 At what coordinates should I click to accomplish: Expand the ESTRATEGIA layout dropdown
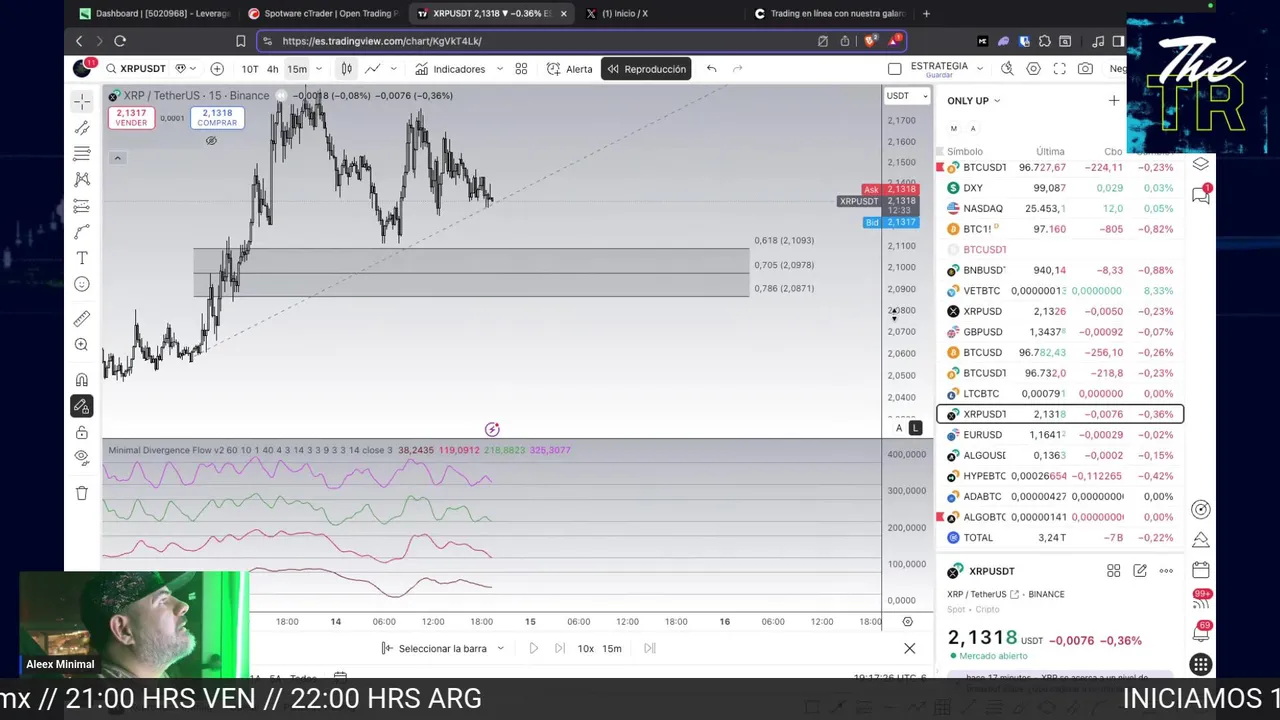coord(979,68)
